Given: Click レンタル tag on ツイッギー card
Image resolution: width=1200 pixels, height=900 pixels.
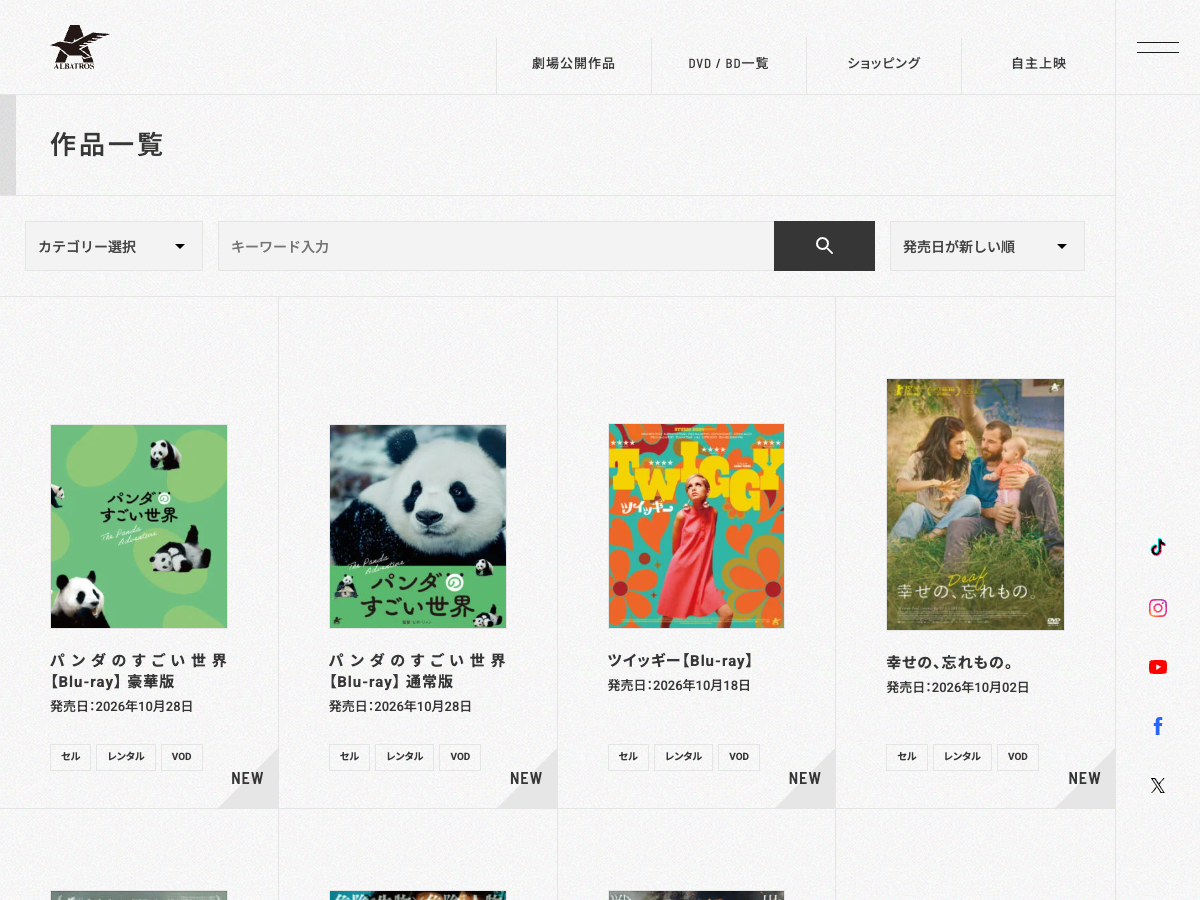Looking at the screenshot, I should (684, 757).
